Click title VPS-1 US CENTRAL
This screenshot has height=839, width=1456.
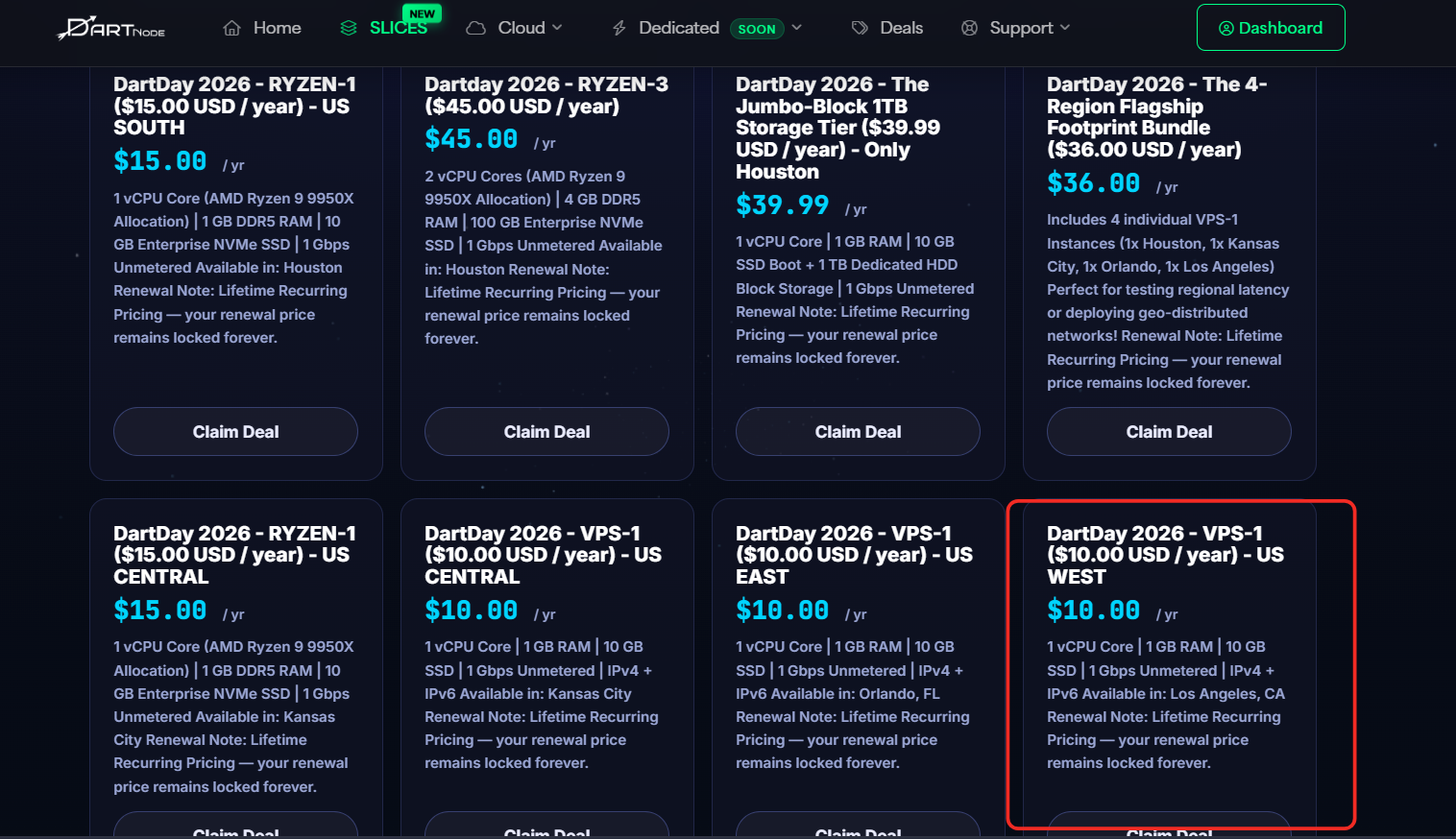[x=543, y=555]
